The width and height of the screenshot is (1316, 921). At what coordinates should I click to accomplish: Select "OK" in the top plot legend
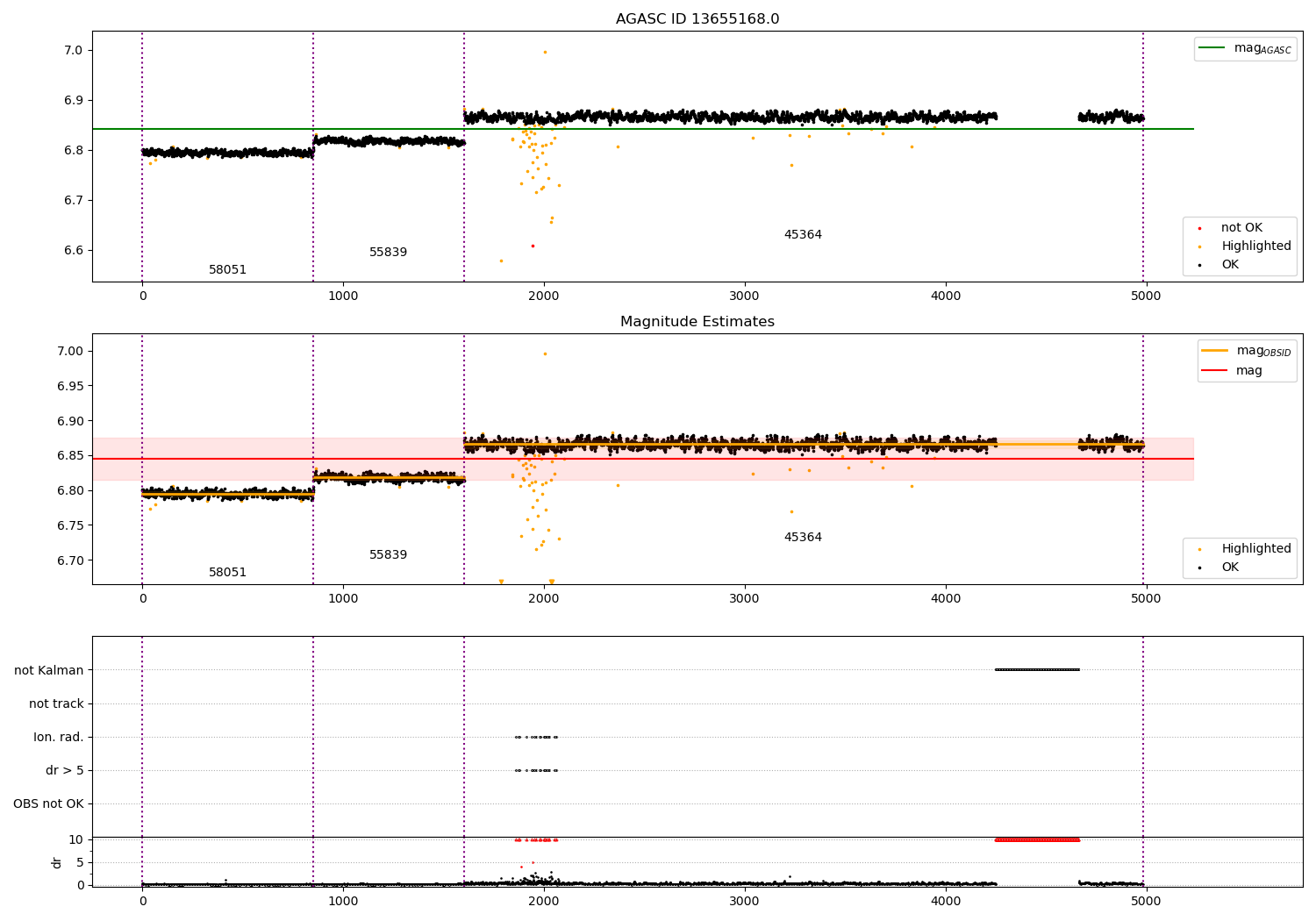pos(1230,265)
